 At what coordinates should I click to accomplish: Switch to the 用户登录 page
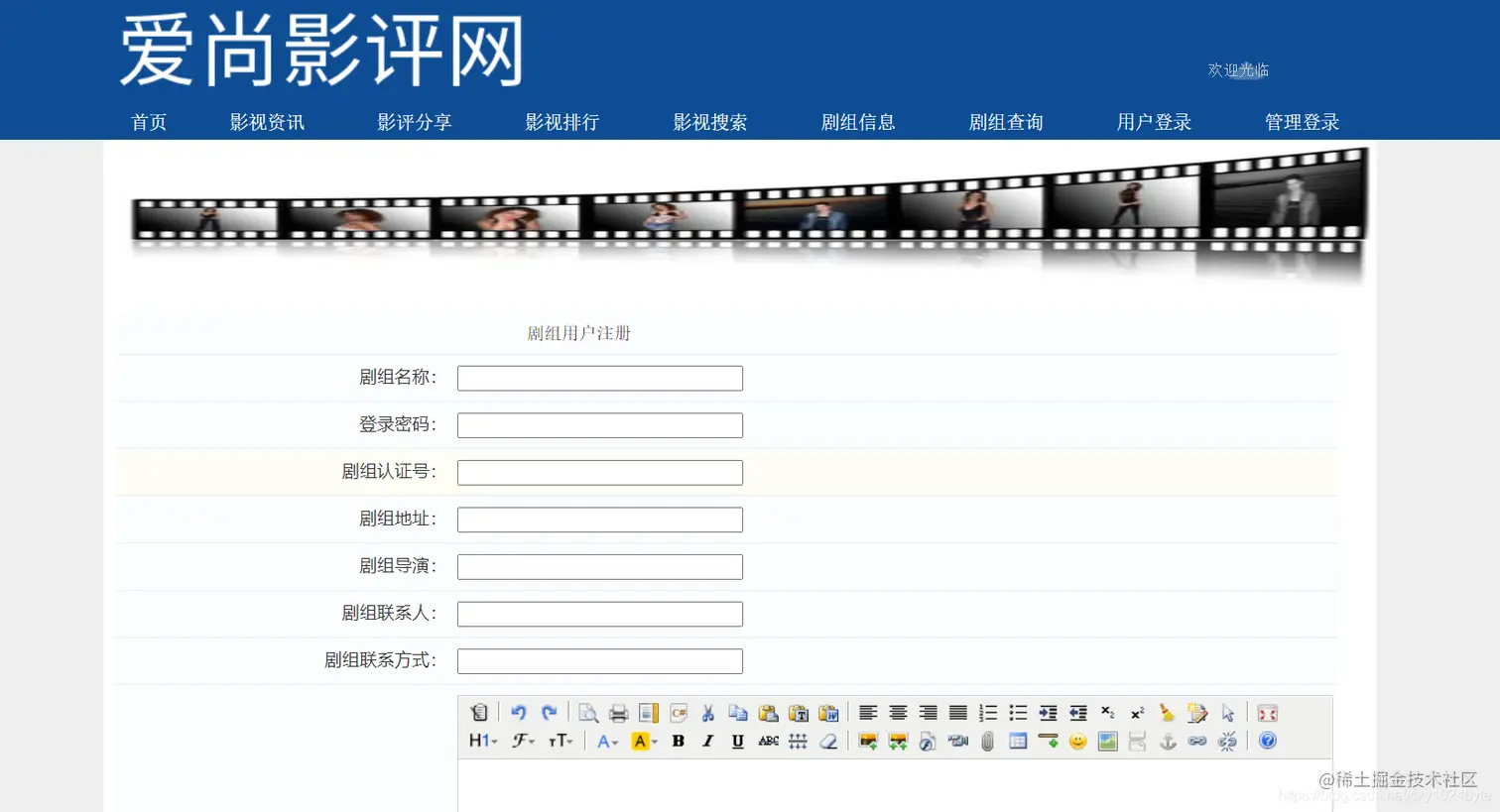pyautogui.click(x=1153, y=121)
